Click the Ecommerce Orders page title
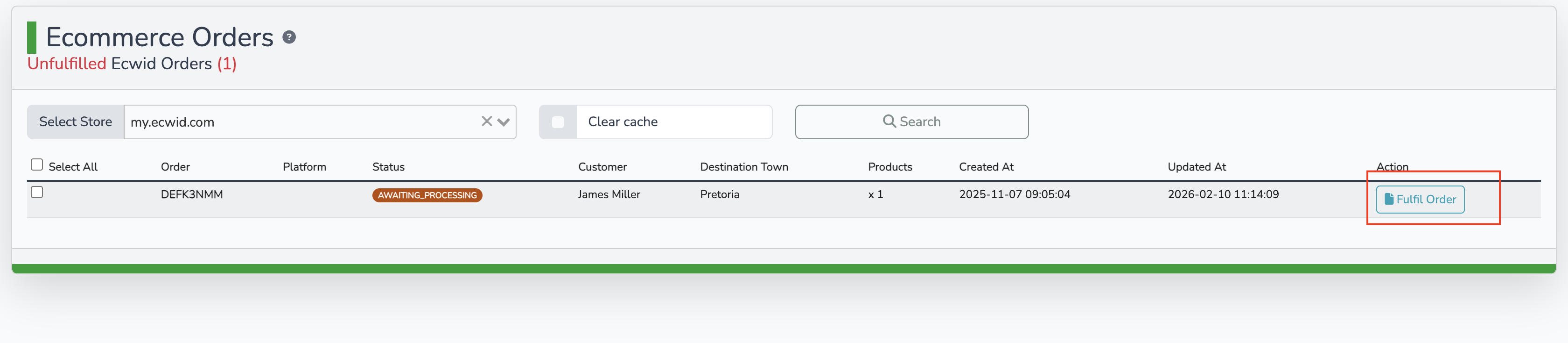Image resolution: width=1568 pixels, height=343 pixels. click(160, 38)
